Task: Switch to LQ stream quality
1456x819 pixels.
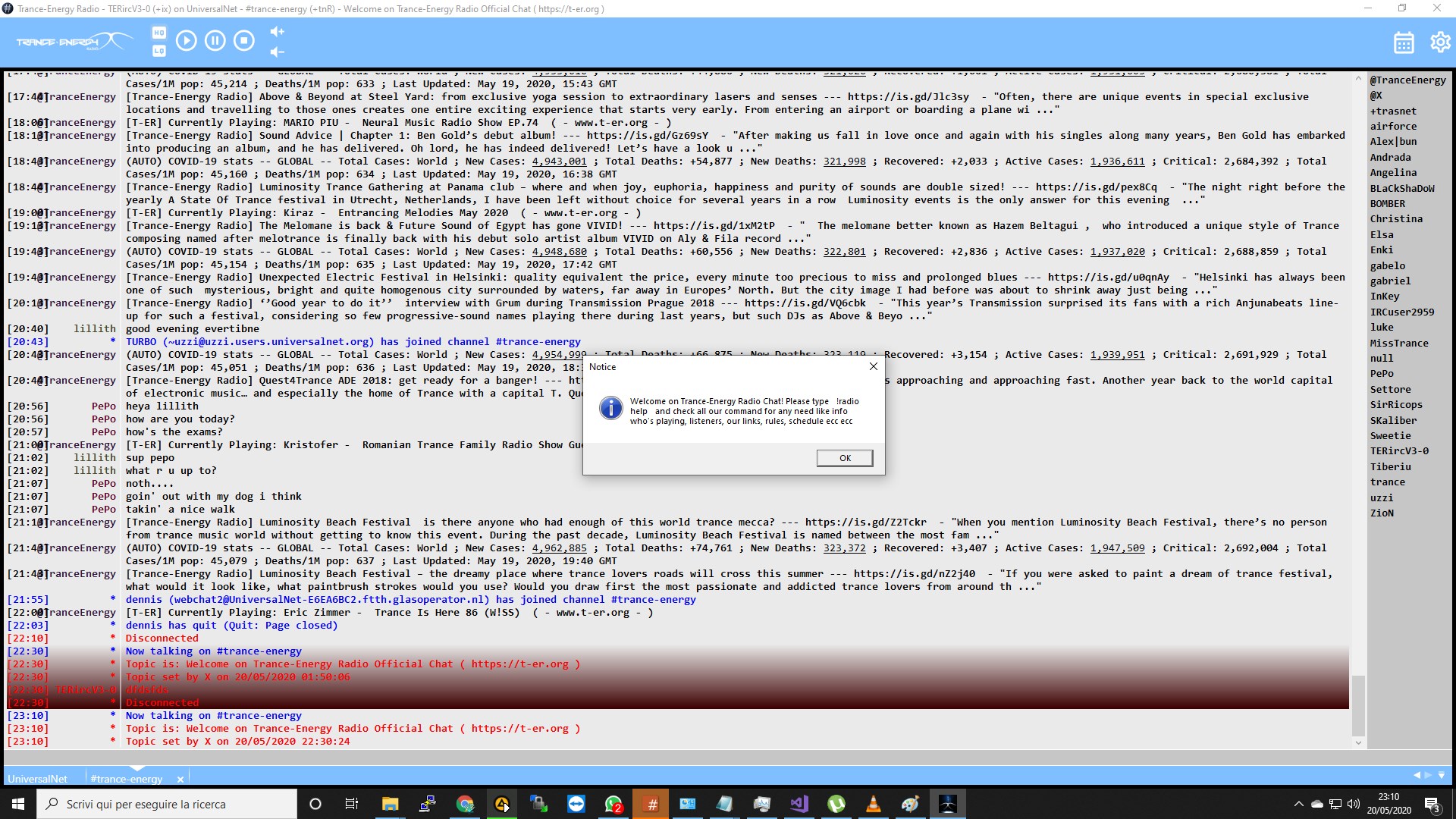Action: (158, 51)
